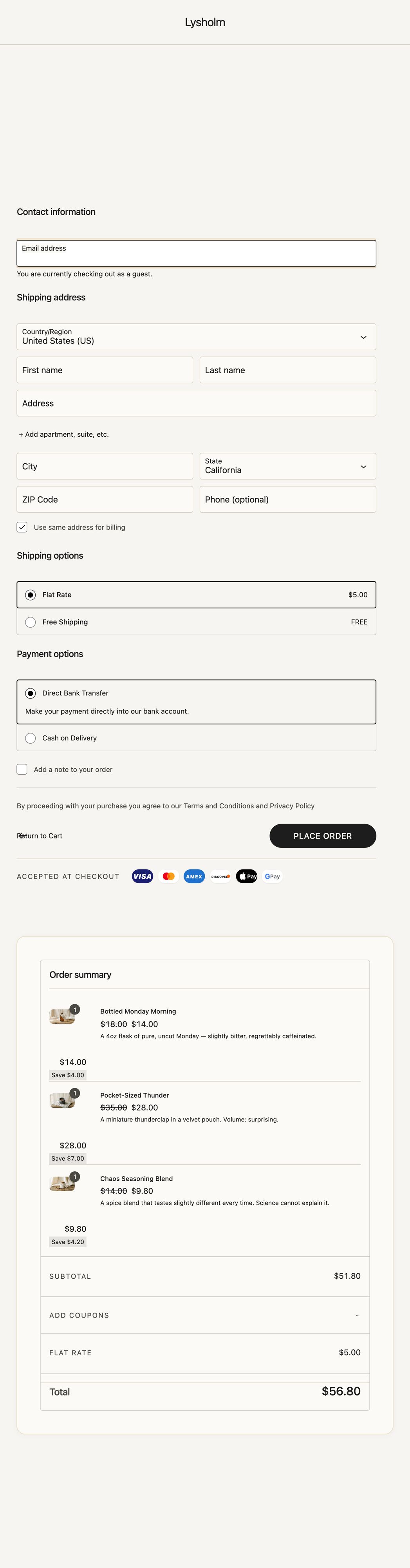The height and width of the screenshot is (1568, 410).
Task: Click the Apple Pay icon
Action: click(246, 877)
